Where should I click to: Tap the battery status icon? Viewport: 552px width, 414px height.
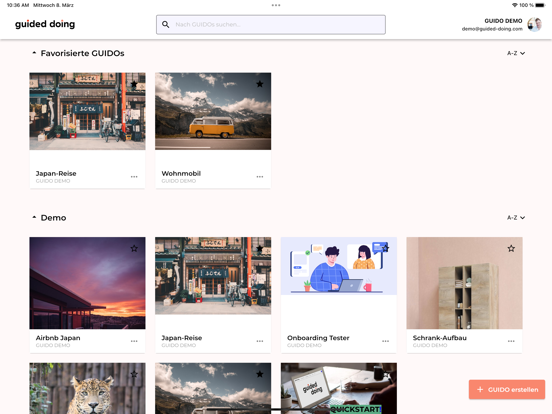[x=540, y=5]
